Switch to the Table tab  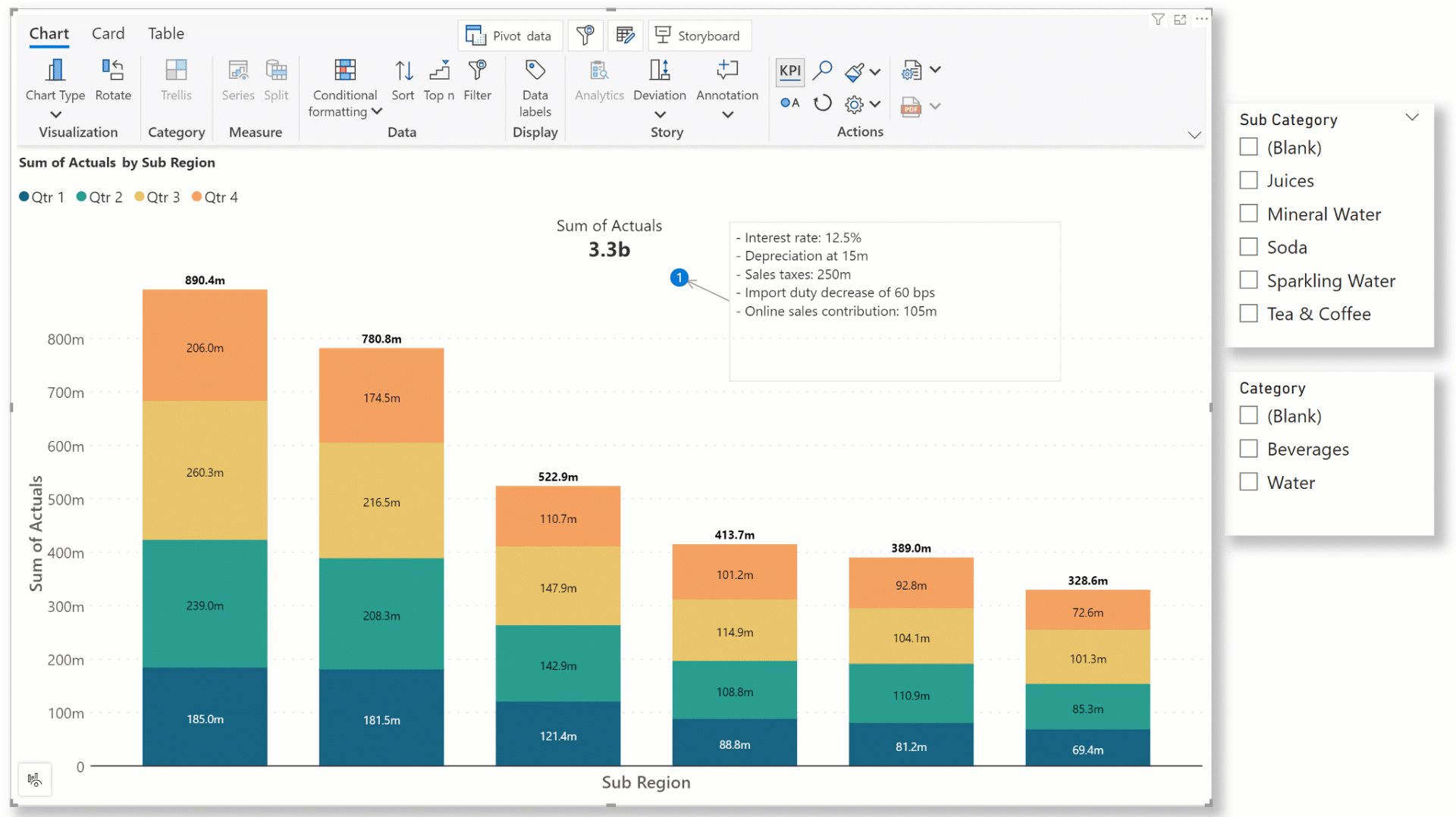point(165,33)
